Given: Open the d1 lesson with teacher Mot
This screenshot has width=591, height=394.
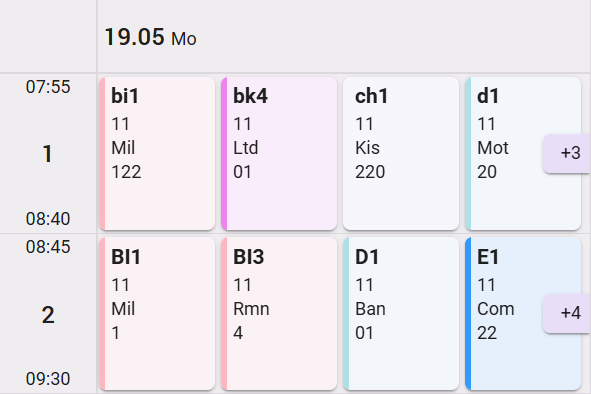Looking at the screenshot, I should tap(523, 153).
